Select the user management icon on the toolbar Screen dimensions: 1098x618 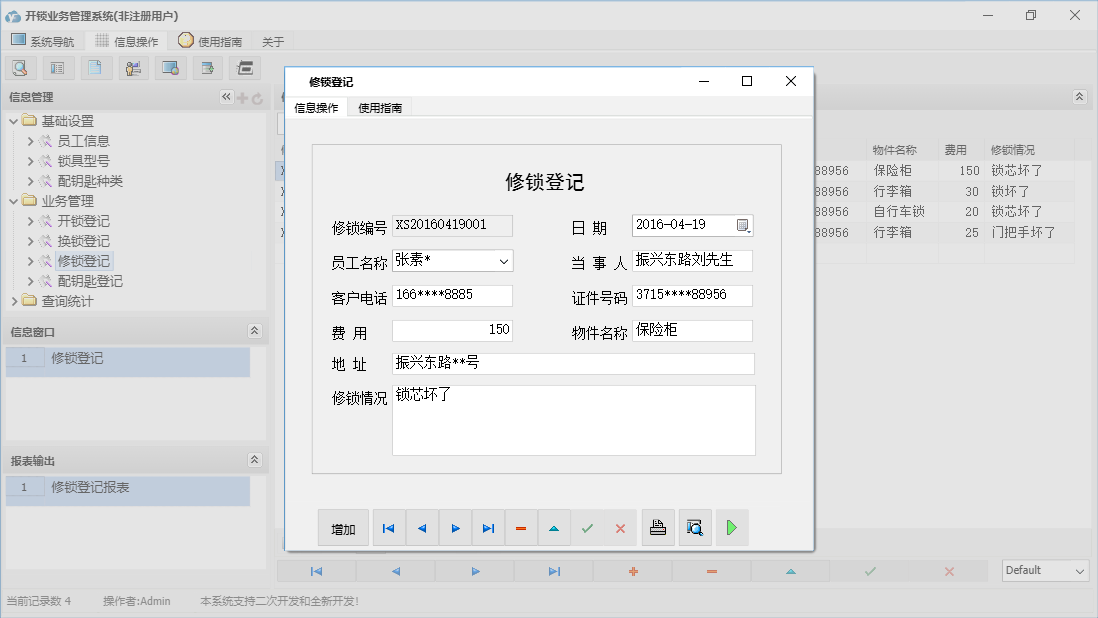click(133, 67)
